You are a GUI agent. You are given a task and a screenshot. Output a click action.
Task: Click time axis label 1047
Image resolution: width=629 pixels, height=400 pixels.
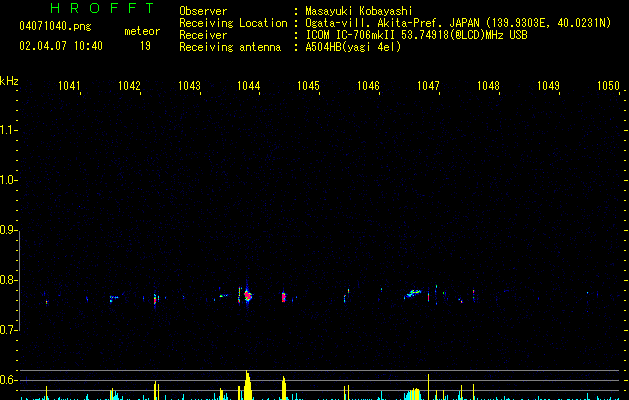(x=428, y=86)
